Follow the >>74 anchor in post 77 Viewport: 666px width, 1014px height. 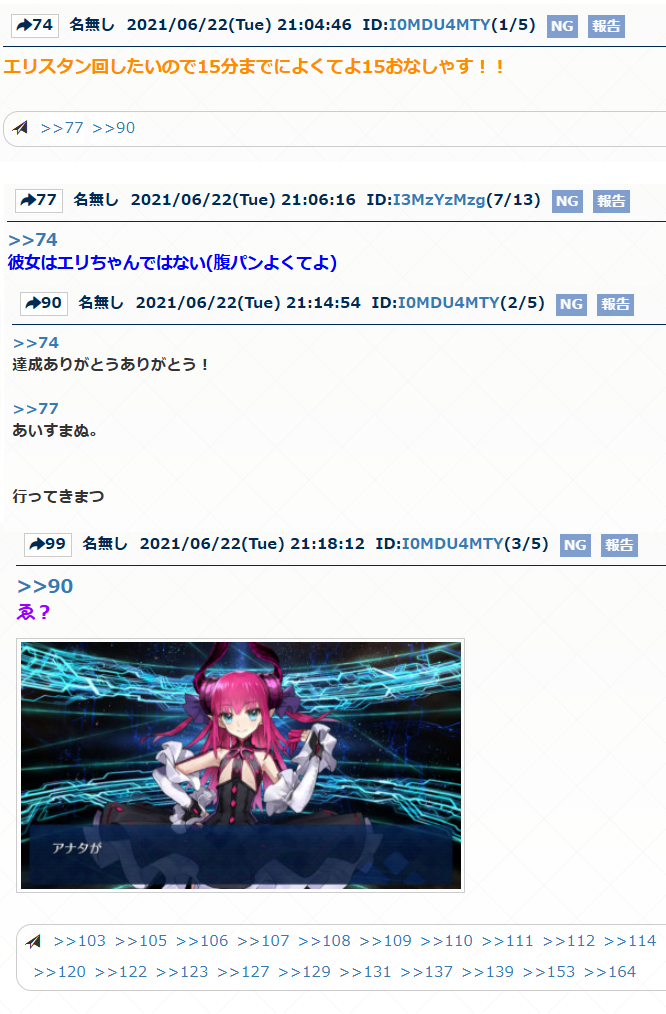pyautogui.click(x=33, y=240)
